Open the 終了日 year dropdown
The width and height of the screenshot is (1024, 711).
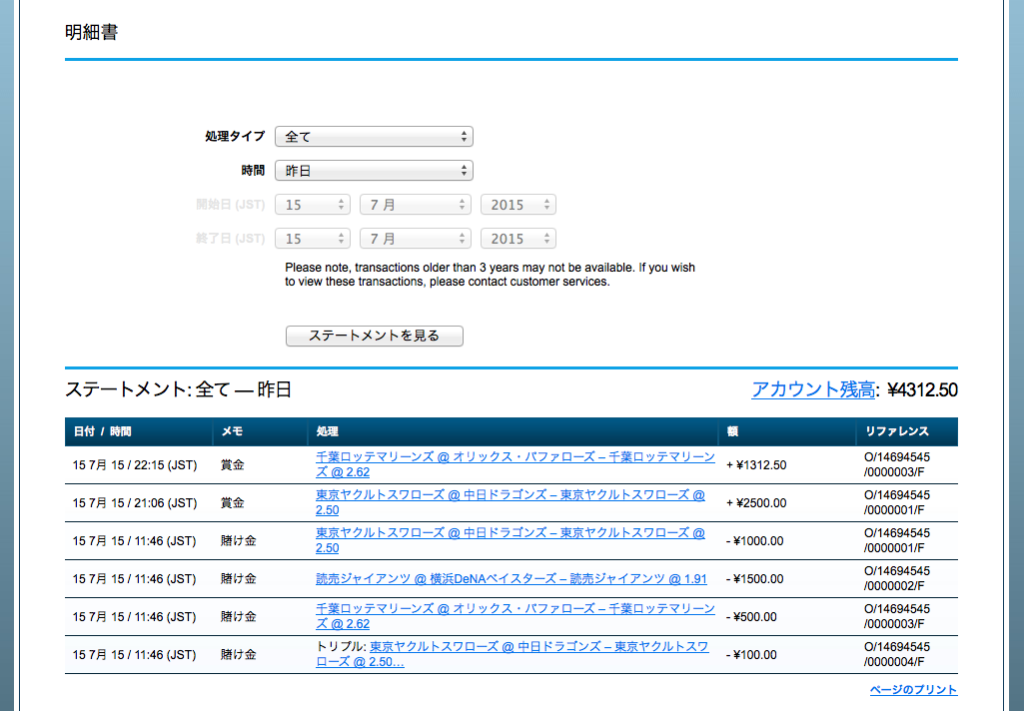[517, 239]
